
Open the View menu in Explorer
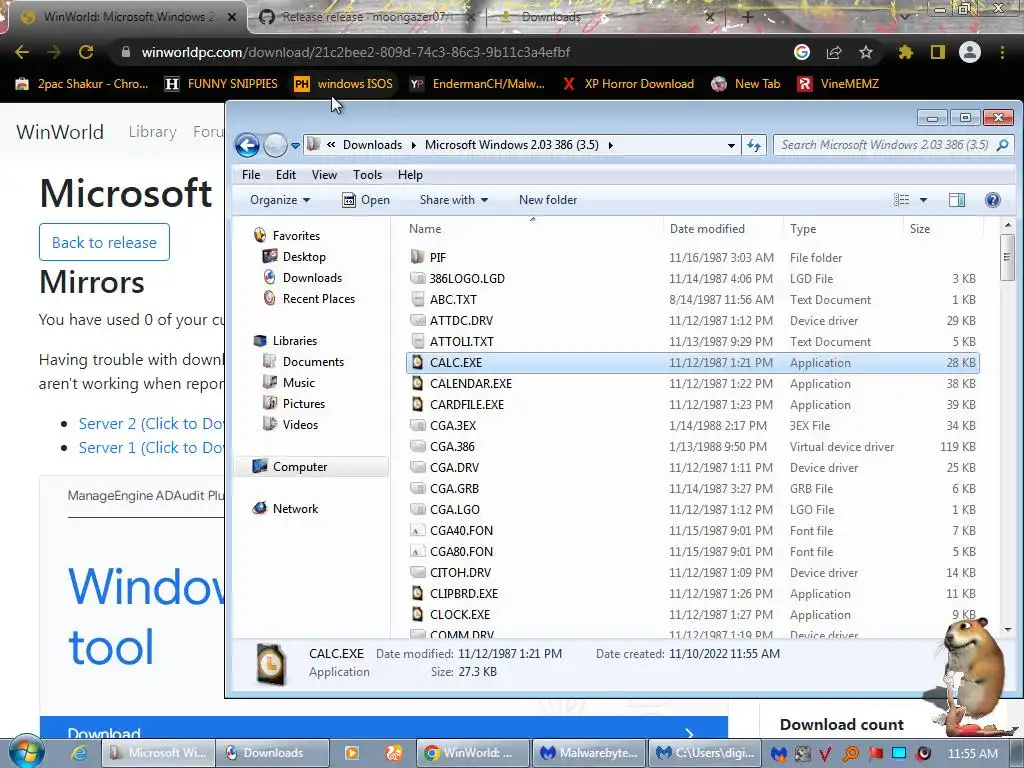coord(324,175)
